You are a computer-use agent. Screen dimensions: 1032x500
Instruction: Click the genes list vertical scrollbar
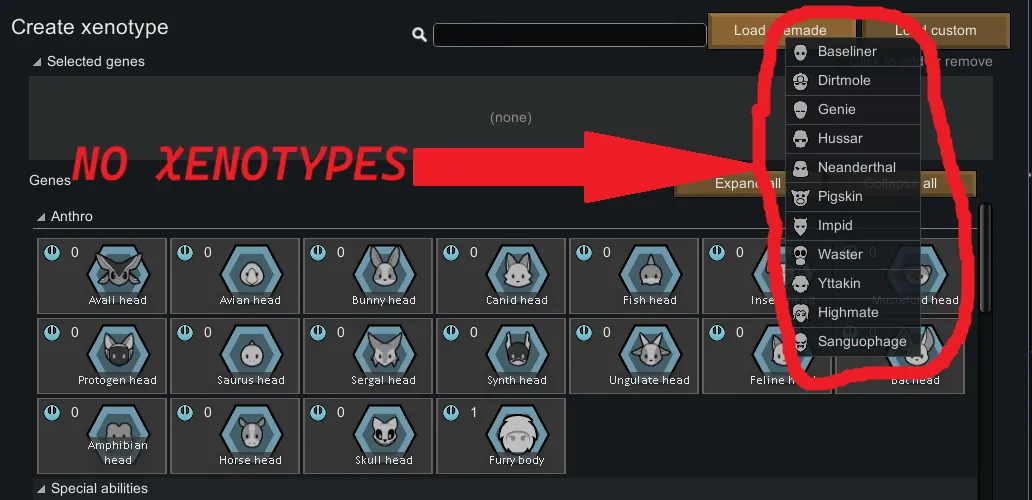point(985,257)
